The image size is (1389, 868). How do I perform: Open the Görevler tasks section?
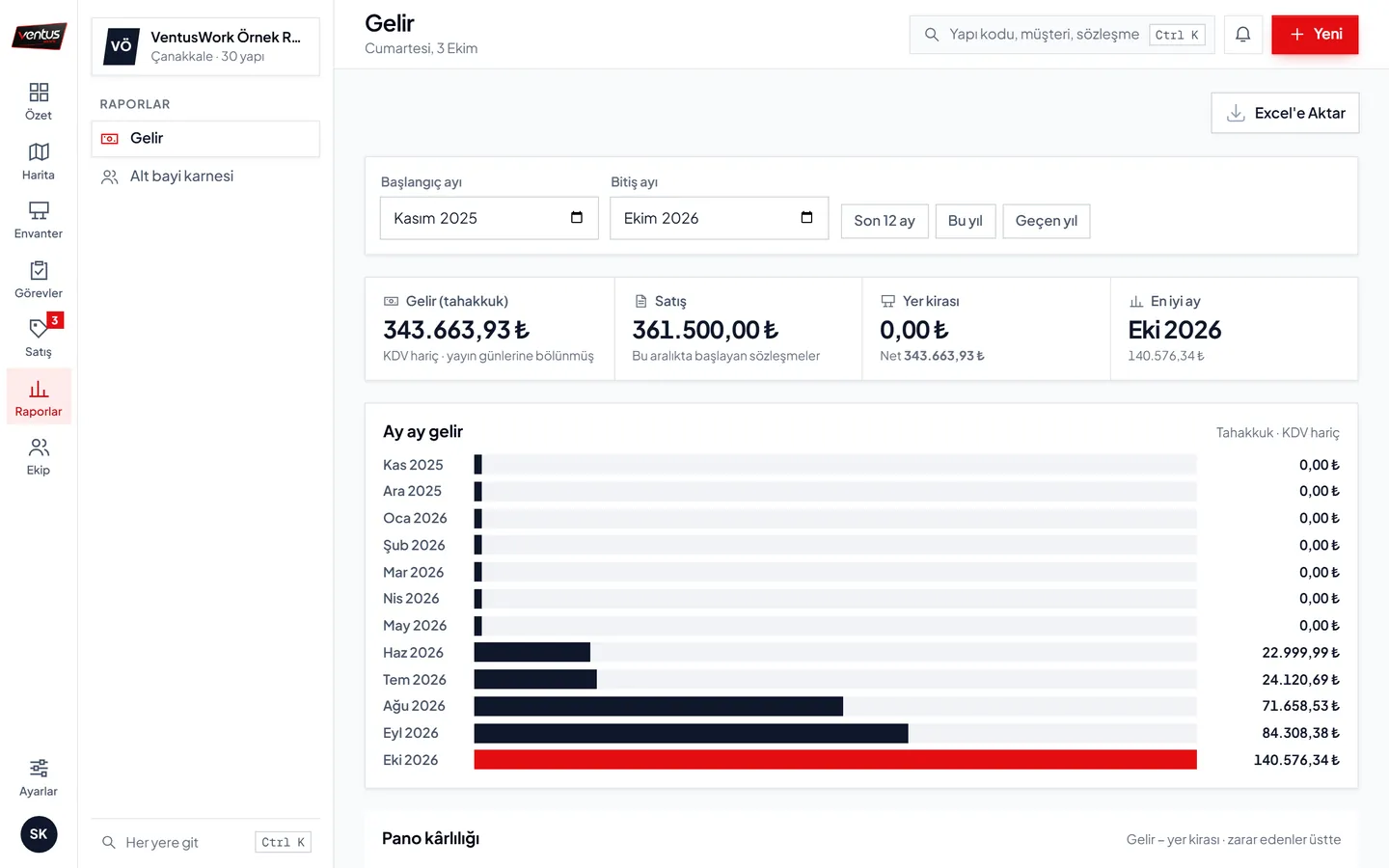coord(39,280)
